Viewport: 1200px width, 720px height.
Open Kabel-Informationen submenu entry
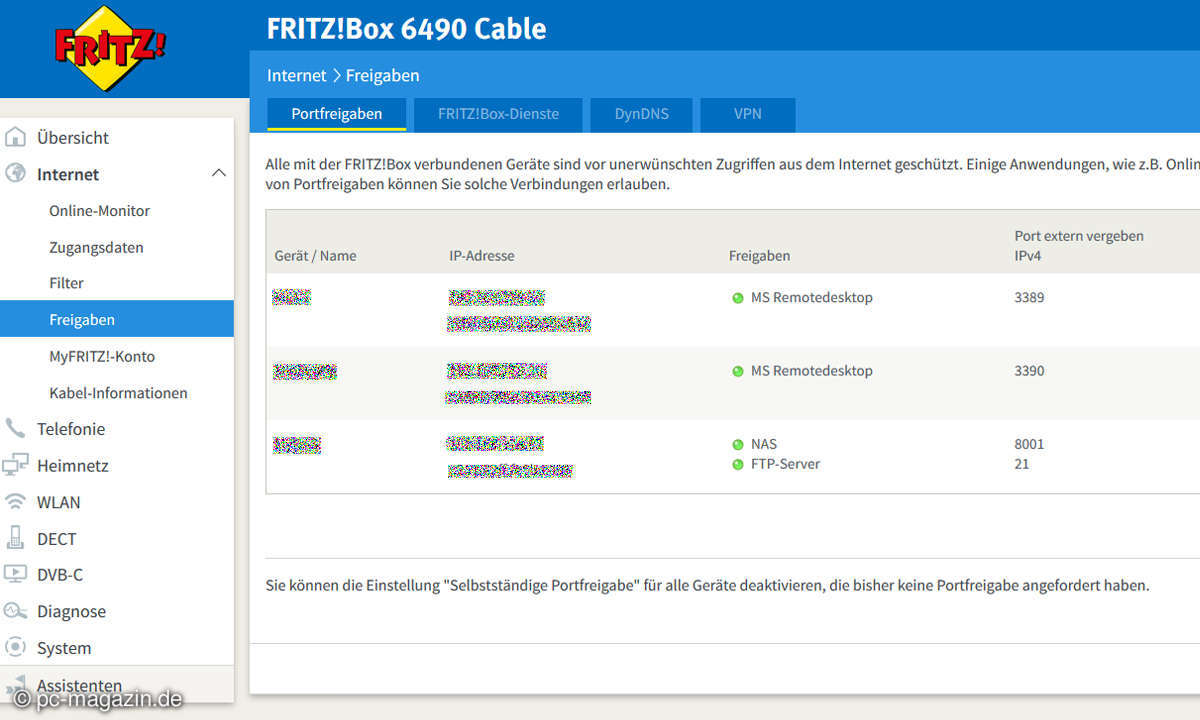click(x=117, y=392)
